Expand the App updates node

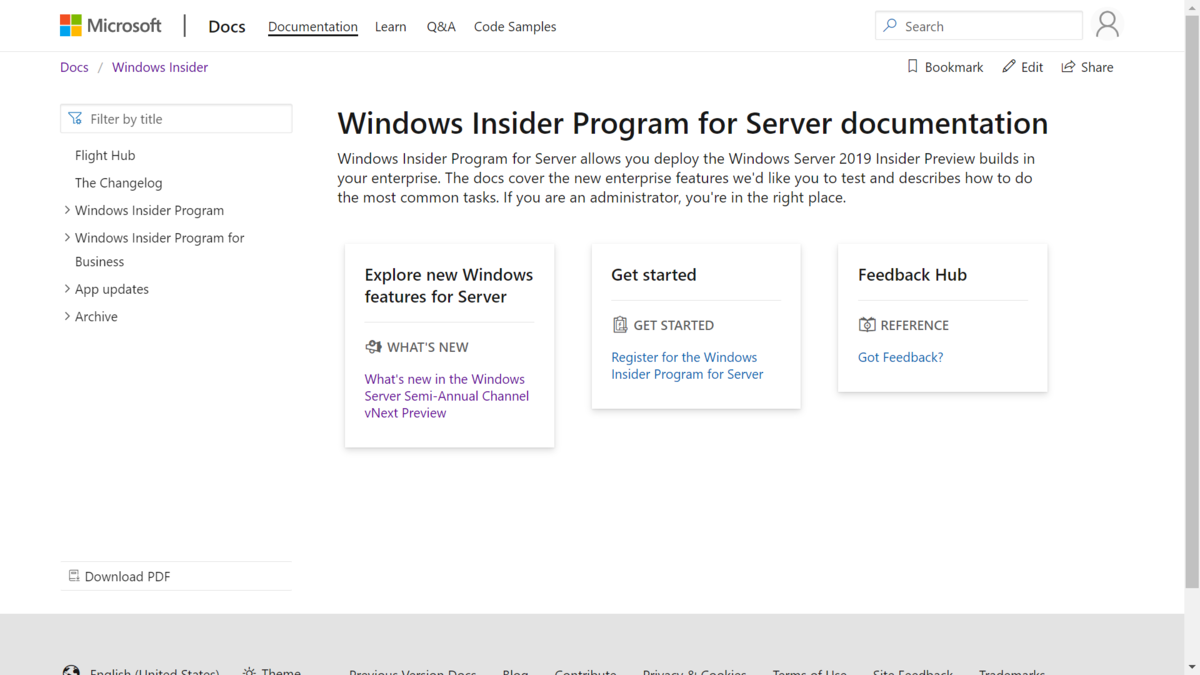click(67, 289)
